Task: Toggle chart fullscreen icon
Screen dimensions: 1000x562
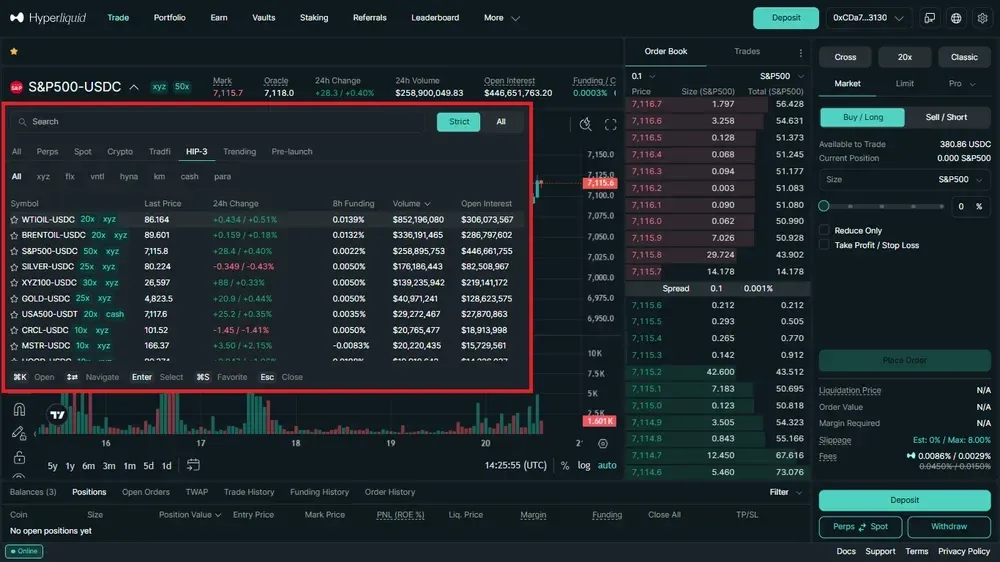Action: pos(610,124)
